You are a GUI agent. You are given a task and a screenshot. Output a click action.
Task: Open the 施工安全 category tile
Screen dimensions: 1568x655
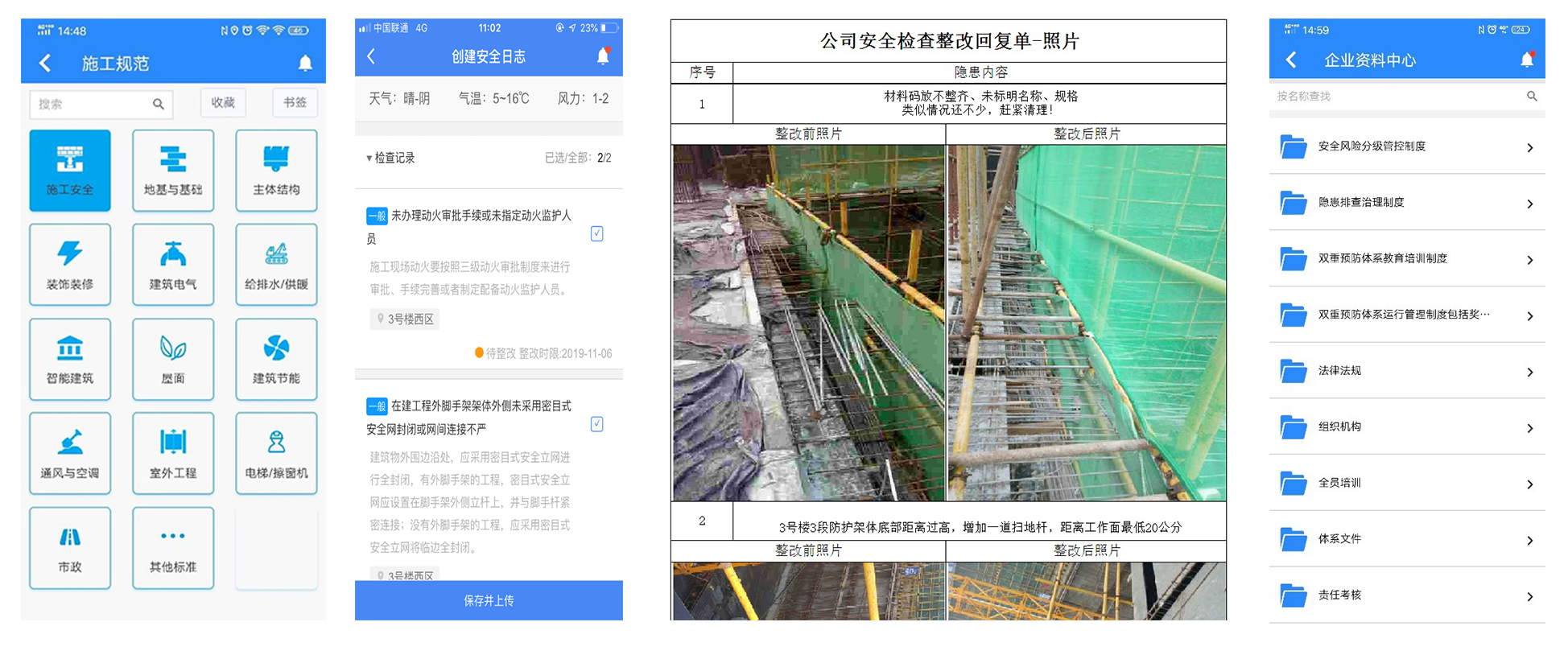(x=70, y=170)
